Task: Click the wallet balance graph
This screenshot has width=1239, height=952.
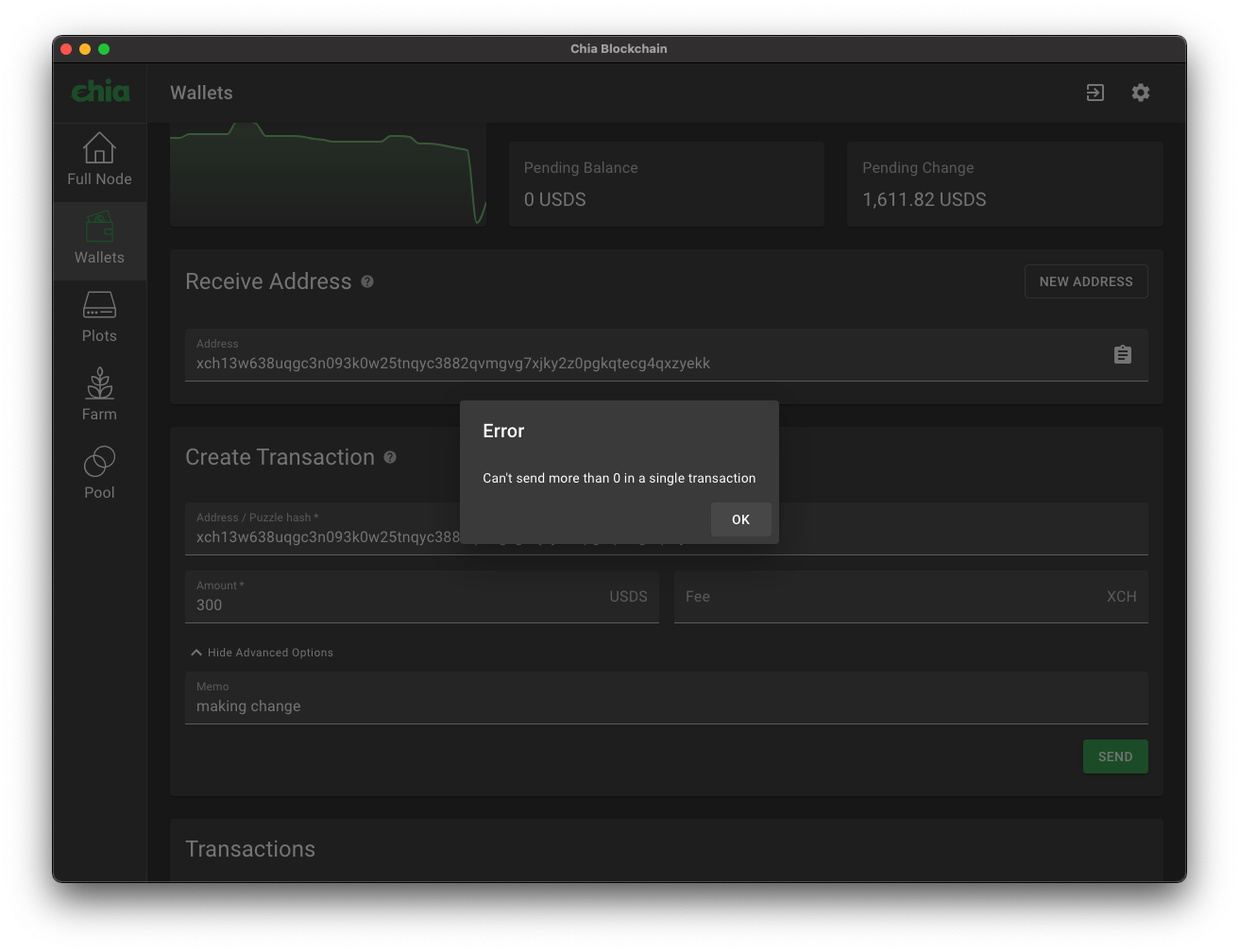Action: 328,175
